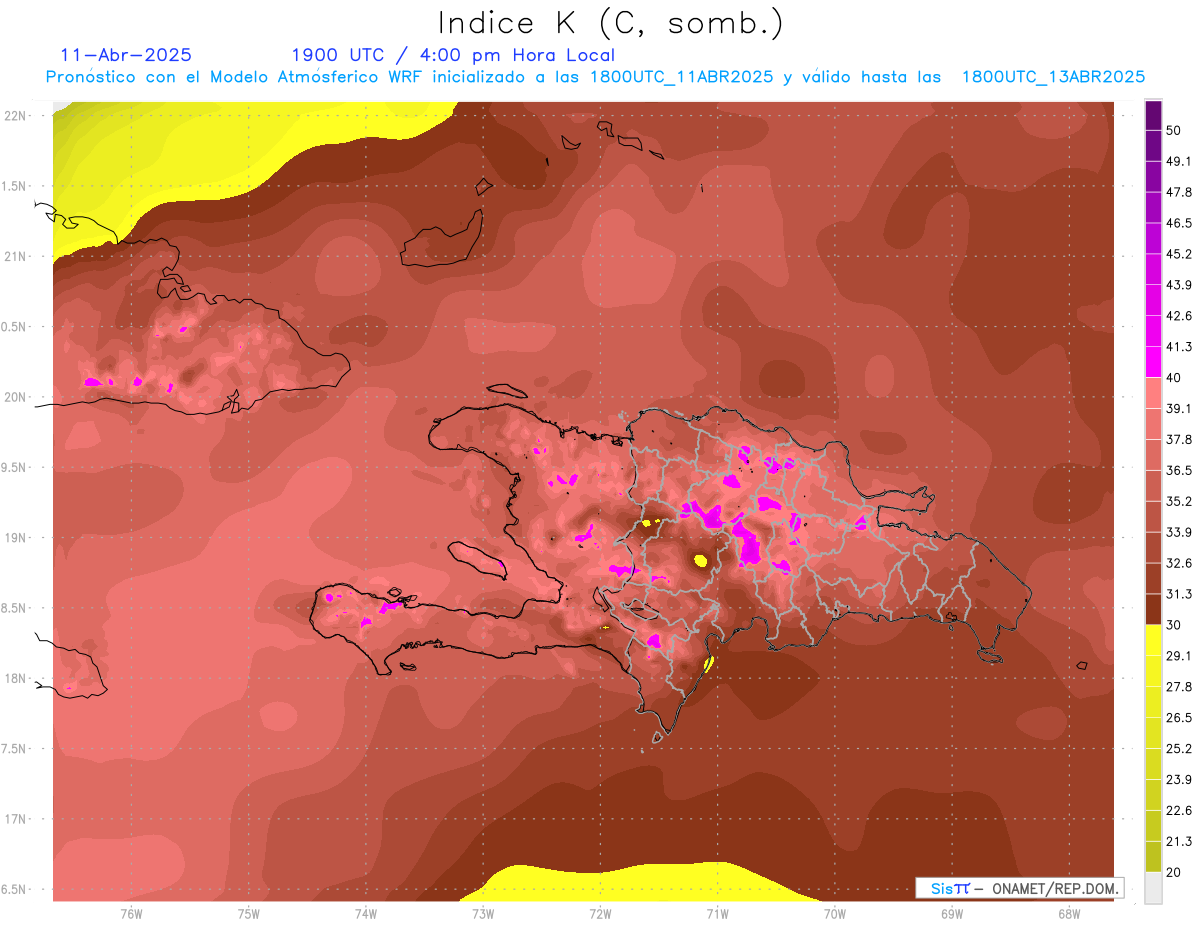Pick the dark brown colorbar segment between 30 and 31.3

point(1153,609)
